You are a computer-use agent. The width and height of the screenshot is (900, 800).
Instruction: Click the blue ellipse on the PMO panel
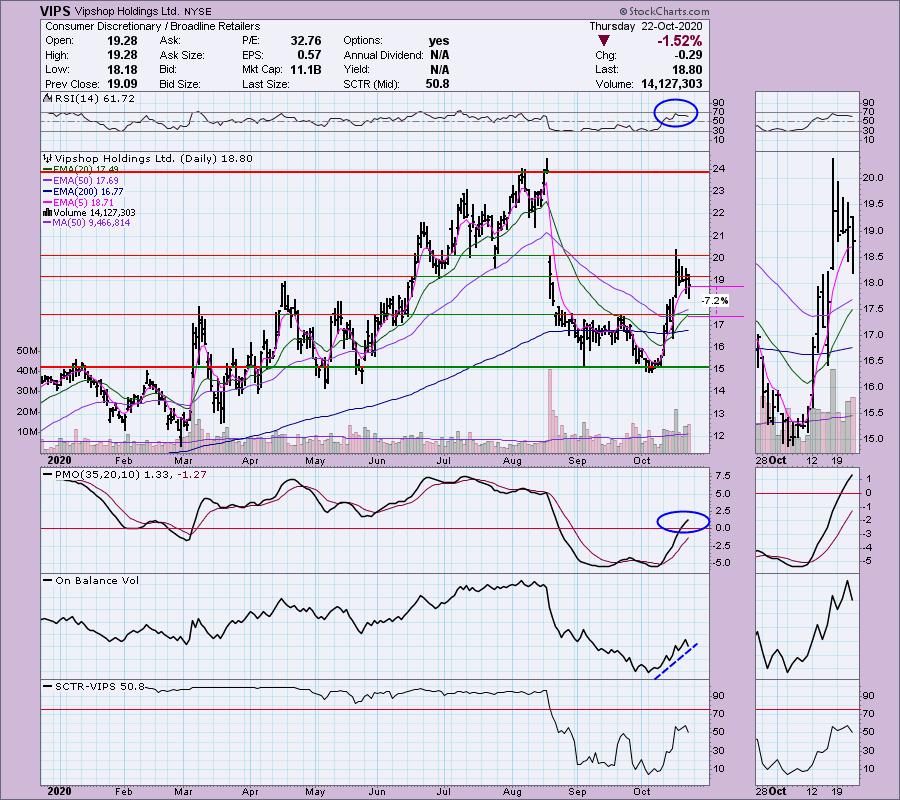tap(683, 520)
